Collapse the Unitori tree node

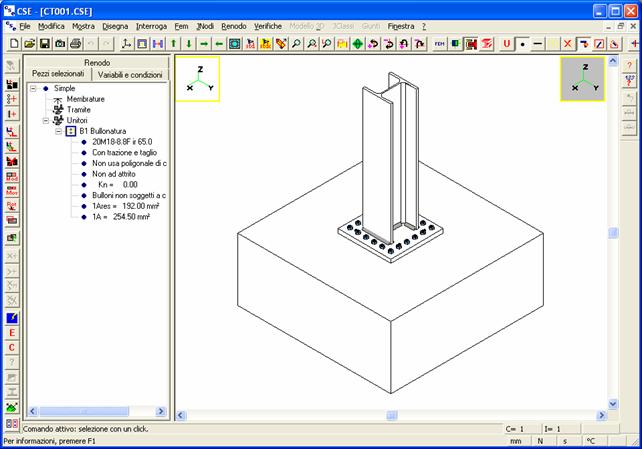coord(45,120)
